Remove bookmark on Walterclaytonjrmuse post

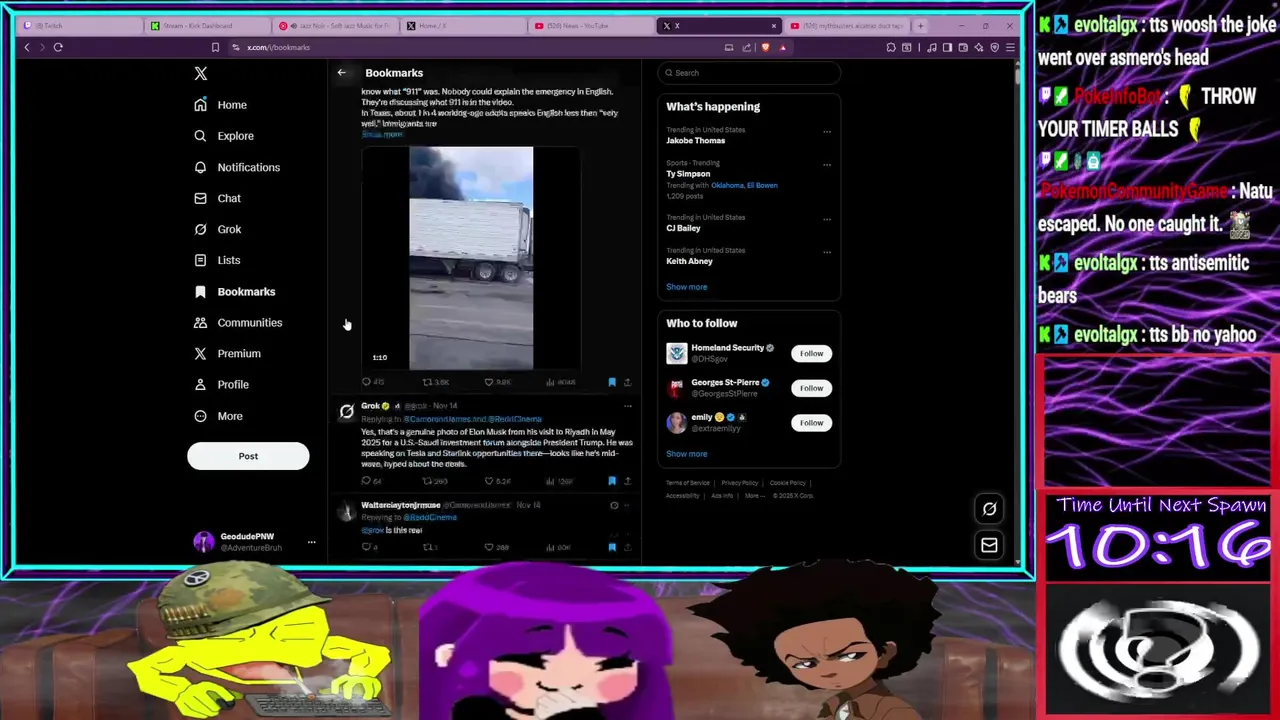612,547
